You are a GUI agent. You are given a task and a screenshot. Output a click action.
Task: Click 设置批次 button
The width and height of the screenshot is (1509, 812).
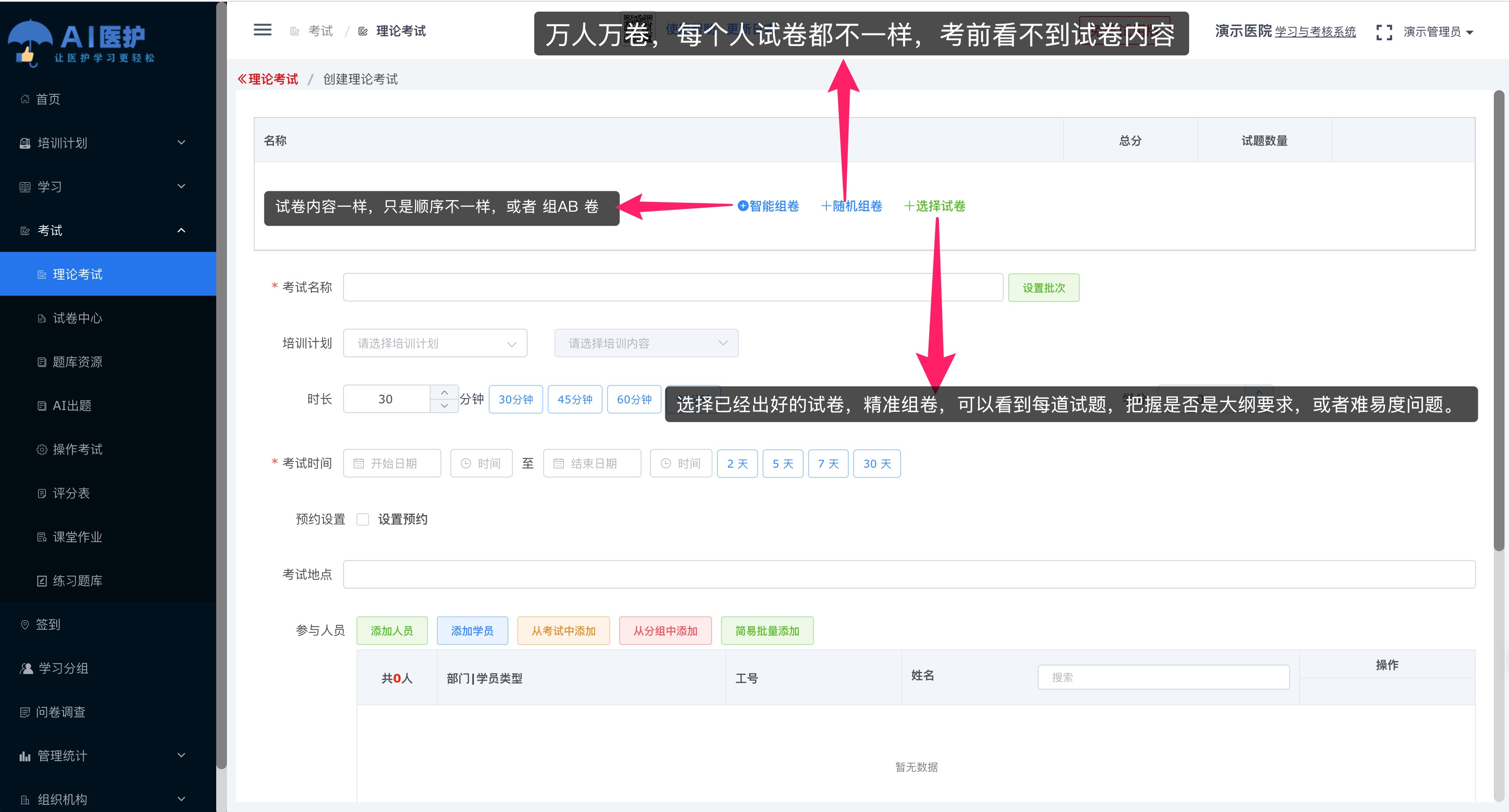(x=1043, y=288)
